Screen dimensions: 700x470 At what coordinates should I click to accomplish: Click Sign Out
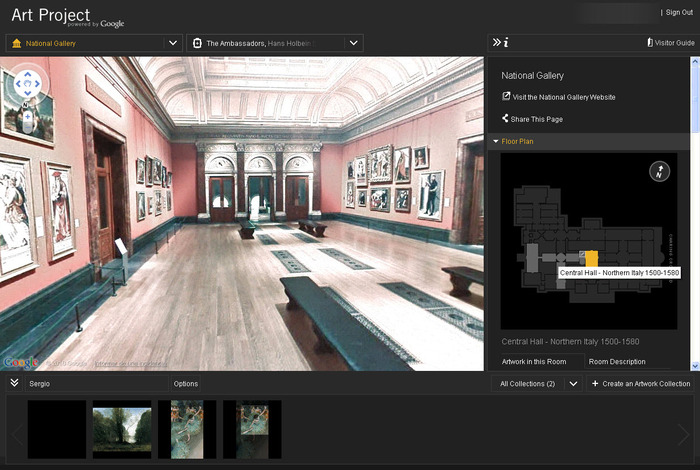(679, 12)
